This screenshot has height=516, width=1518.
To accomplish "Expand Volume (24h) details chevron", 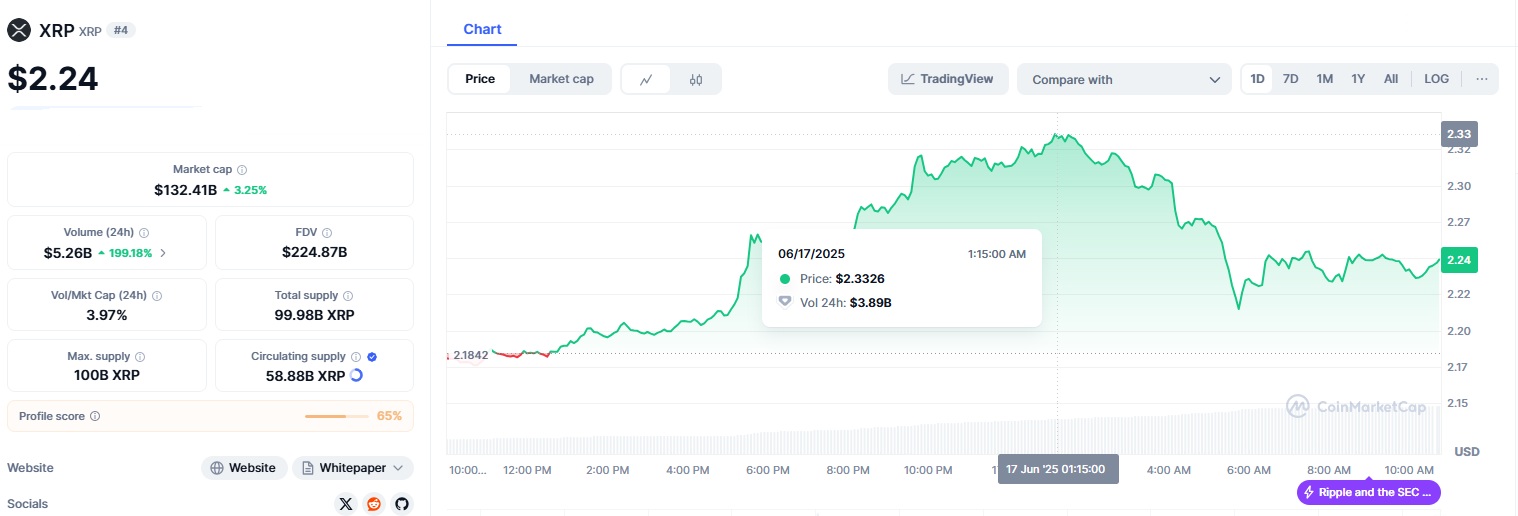I will tap(163, 253).
